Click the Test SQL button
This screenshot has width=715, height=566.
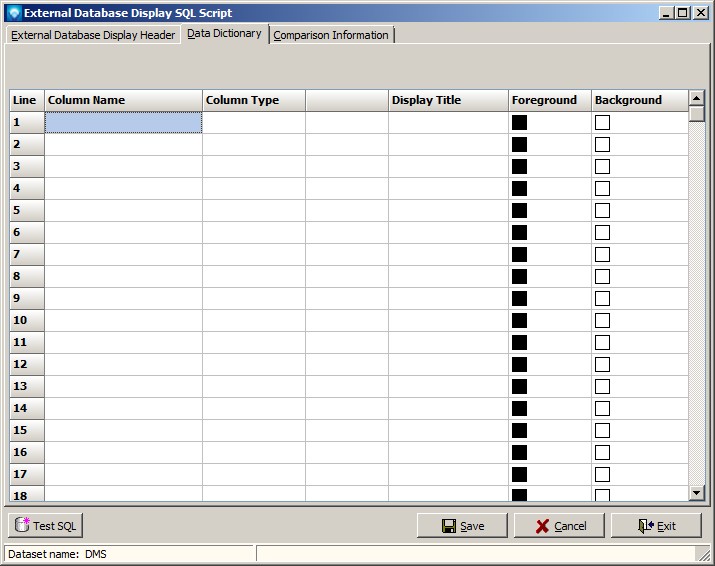point(46,526)
